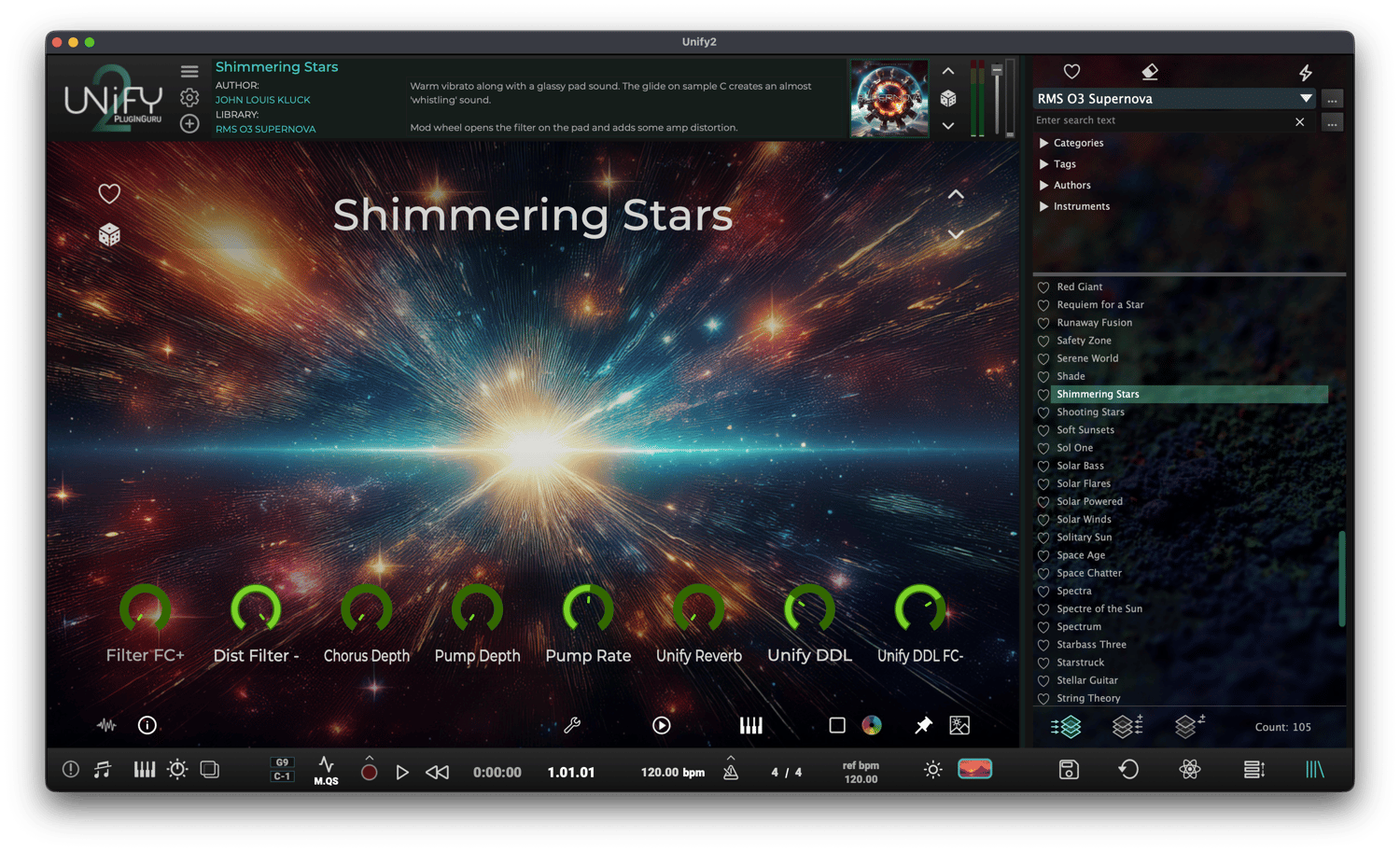The image size is (1400, 852).
Task: Start playback with the transport play button
Action: pyautogui.click(x=402, y=772)
